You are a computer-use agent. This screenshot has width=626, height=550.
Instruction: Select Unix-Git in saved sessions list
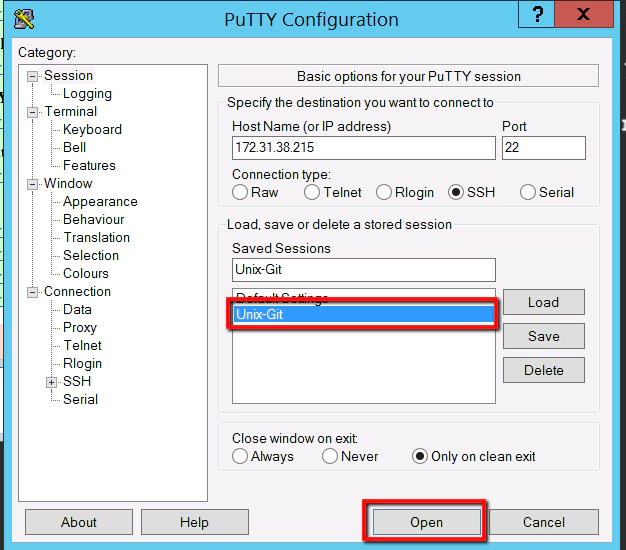(364, 315)
